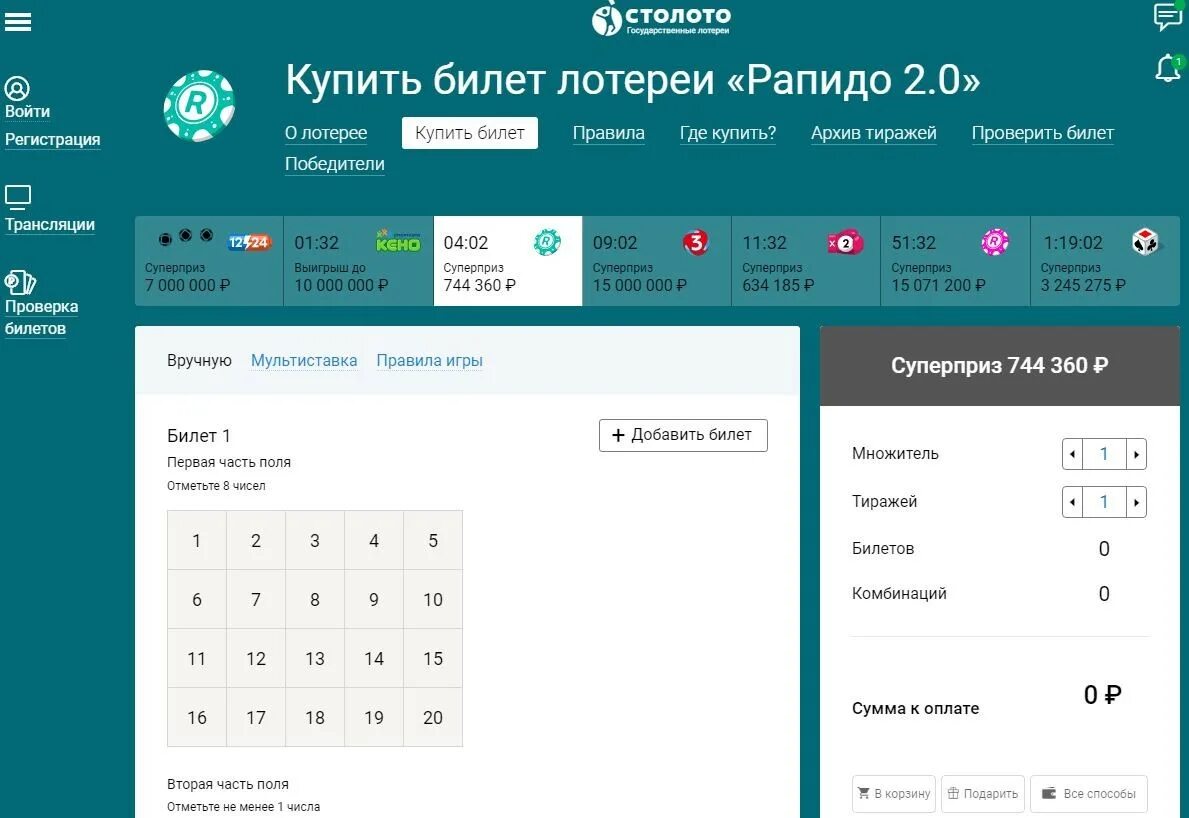Viewport: 1189px width, 818px height.
Task: Select the 01:32 Кено draw card
Action: tap(359, 262)
